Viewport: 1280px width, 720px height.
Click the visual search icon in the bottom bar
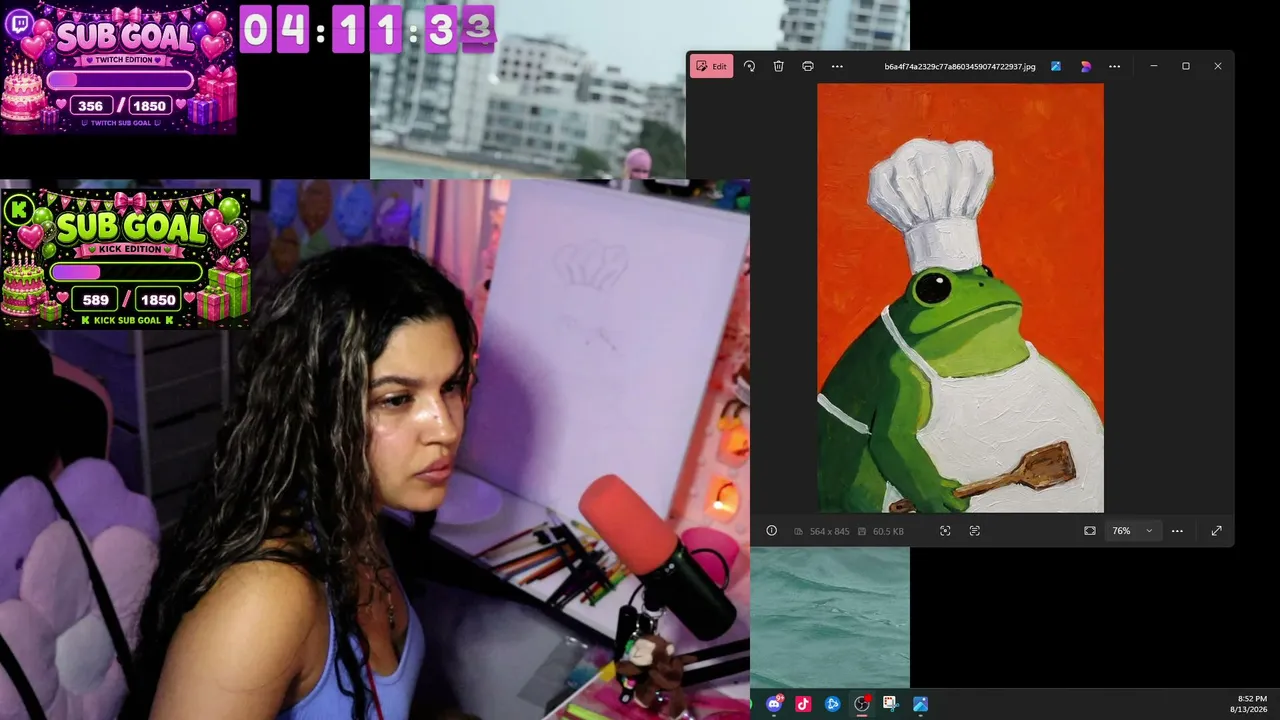pyautogui.click(x=945, y=531)
